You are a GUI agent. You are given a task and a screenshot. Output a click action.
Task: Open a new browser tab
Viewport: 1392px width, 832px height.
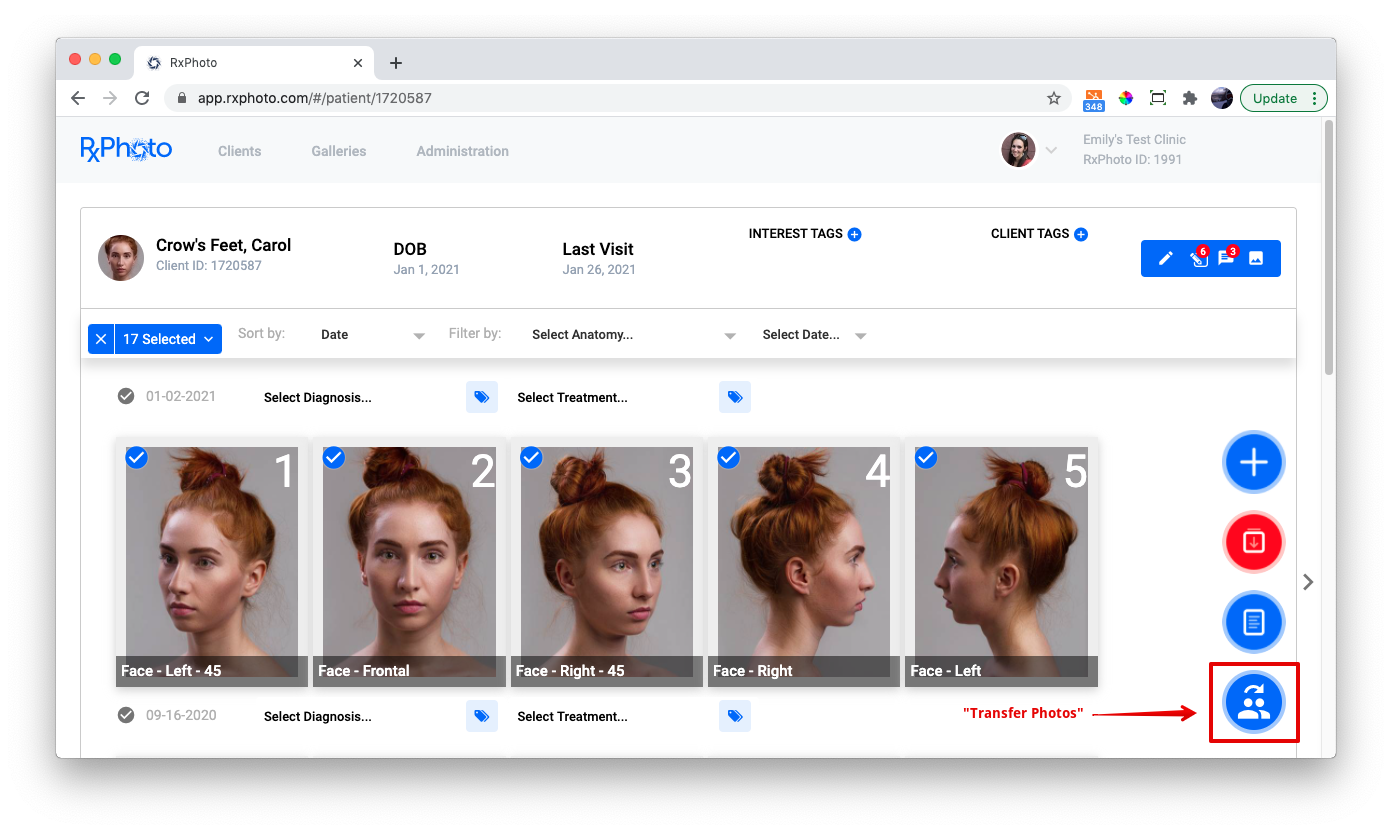coord(396,63)
